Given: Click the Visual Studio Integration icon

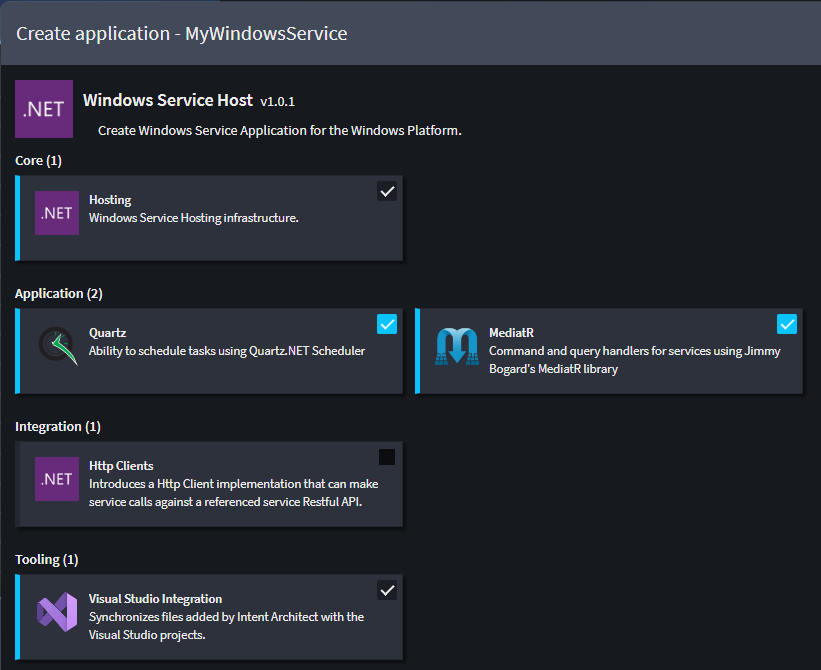Looking at the screenshot, I should coord(57,611).
